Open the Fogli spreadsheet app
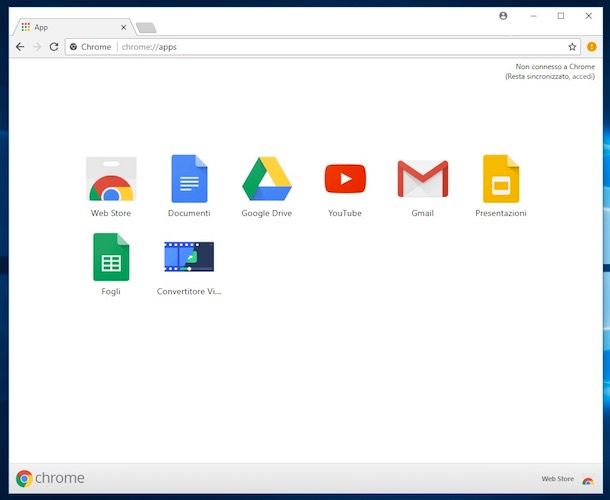Viewport: 610px width, 500px height. tap(111, 257)
